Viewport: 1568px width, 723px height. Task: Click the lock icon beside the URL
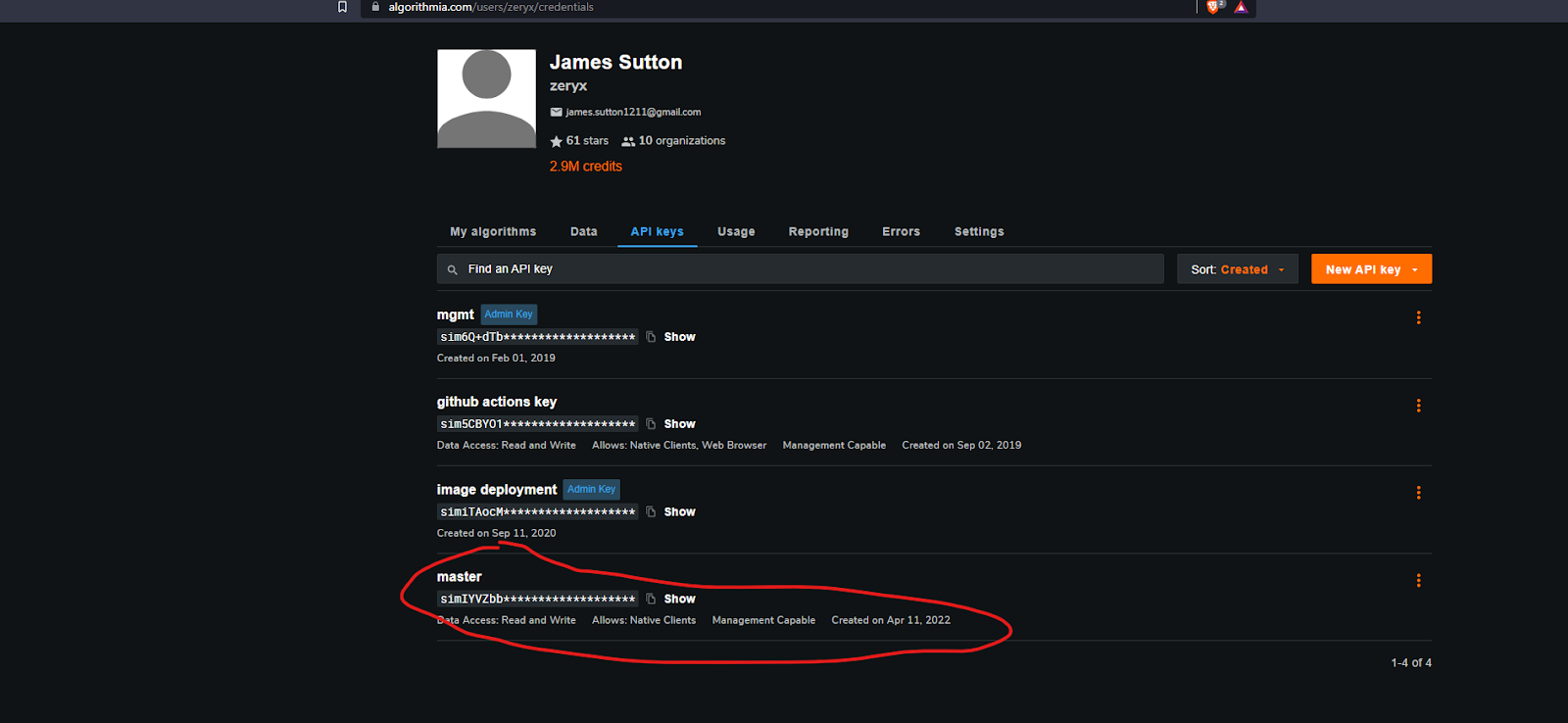375,7
